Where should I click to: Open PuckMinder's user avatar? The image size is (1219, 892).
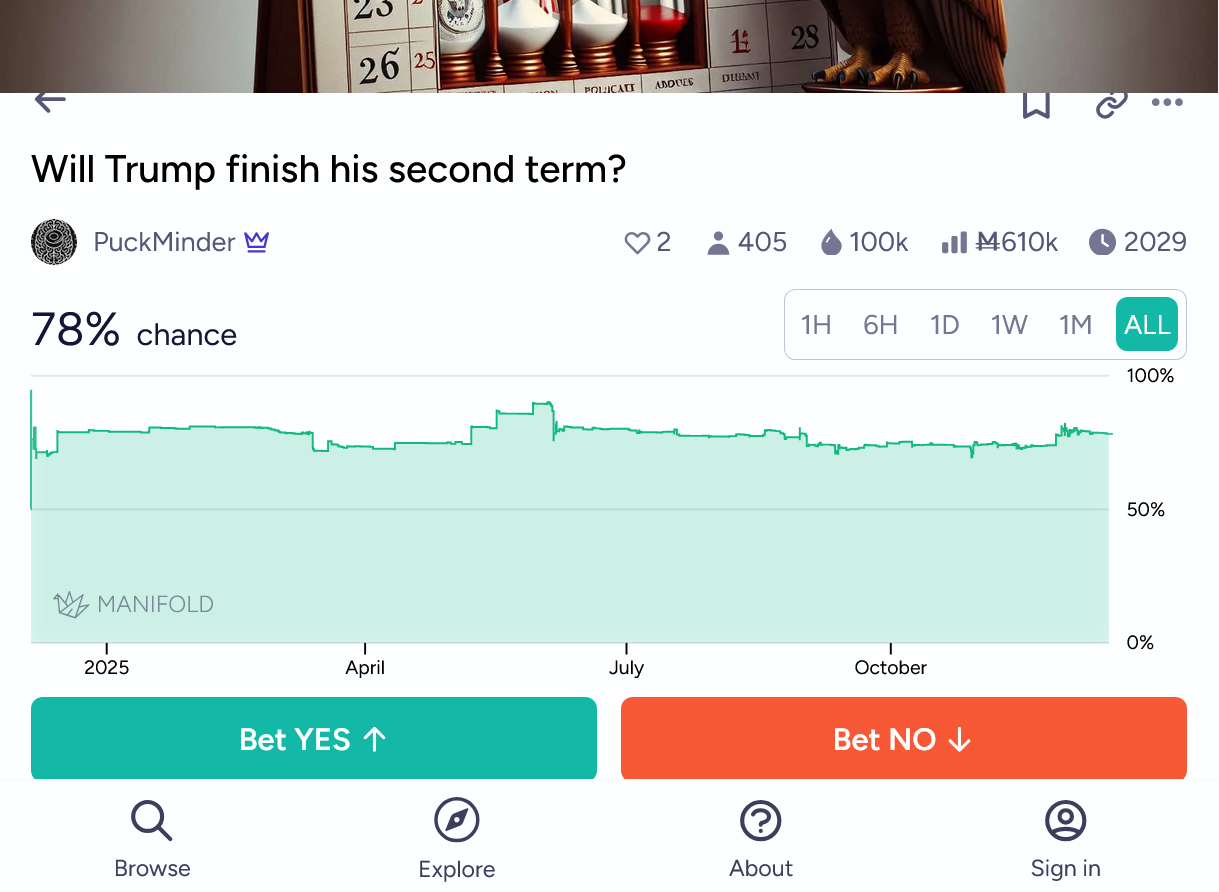click(54, 242)
